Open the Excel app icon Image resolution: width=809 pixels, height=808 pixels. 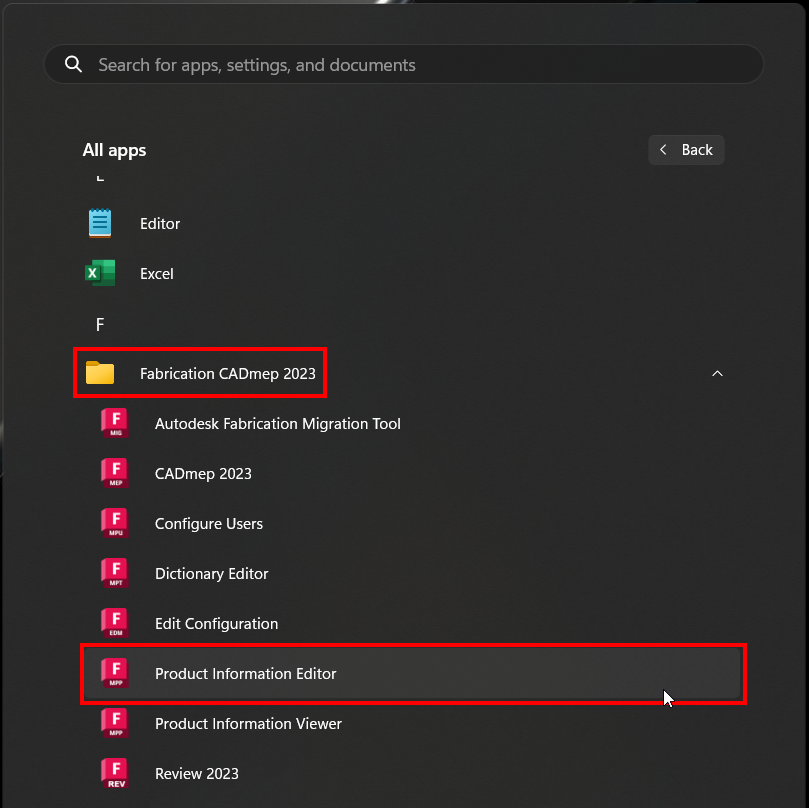pos(99,273)
